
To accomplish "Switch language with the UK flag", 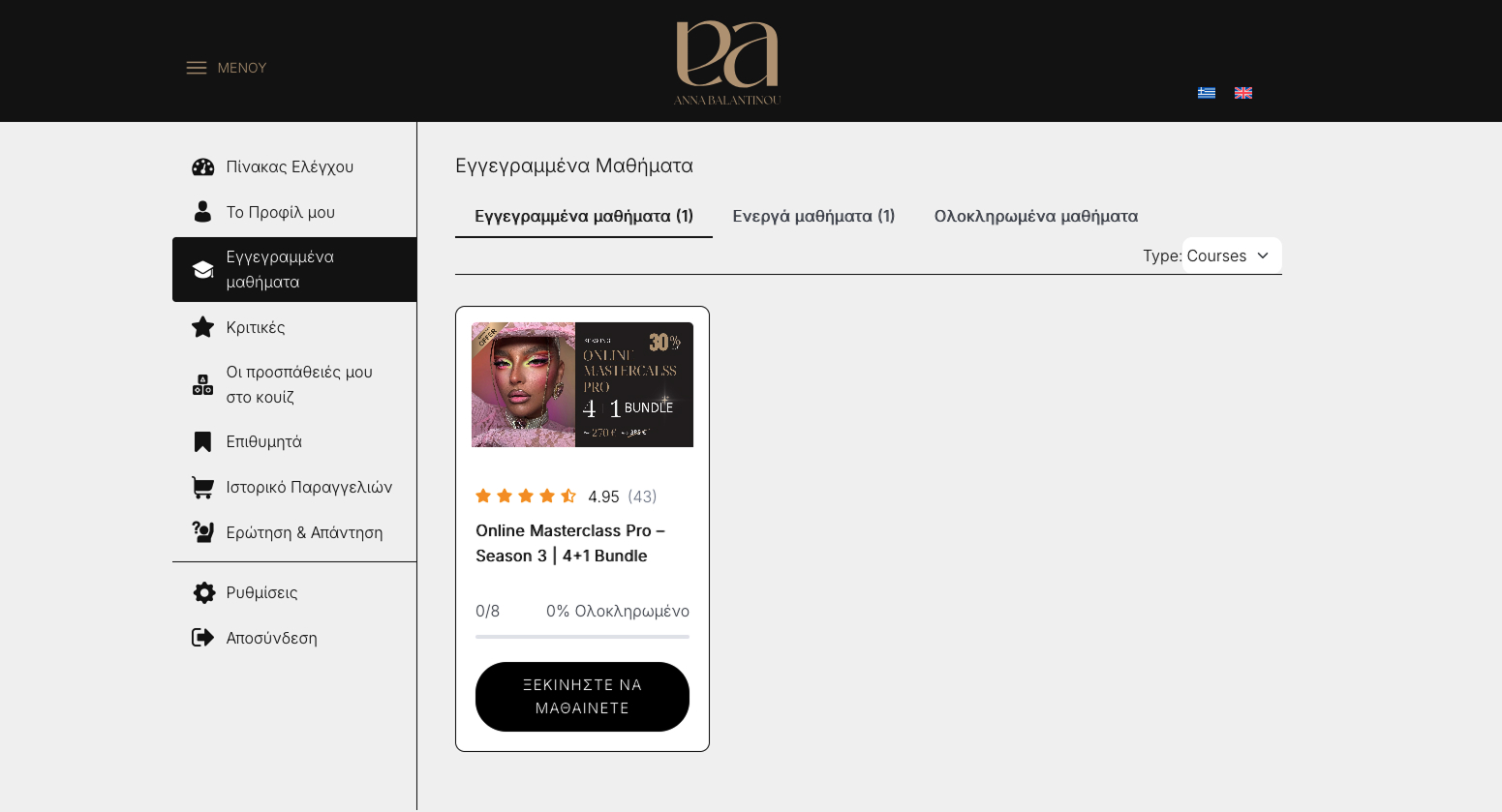I will (1243, 93).
